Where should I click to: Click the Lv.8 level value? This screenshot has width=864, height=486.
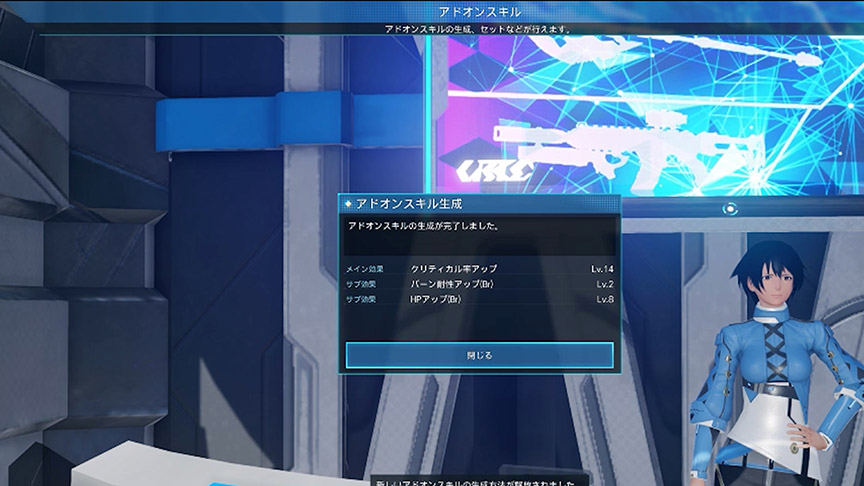coord(604,299)
